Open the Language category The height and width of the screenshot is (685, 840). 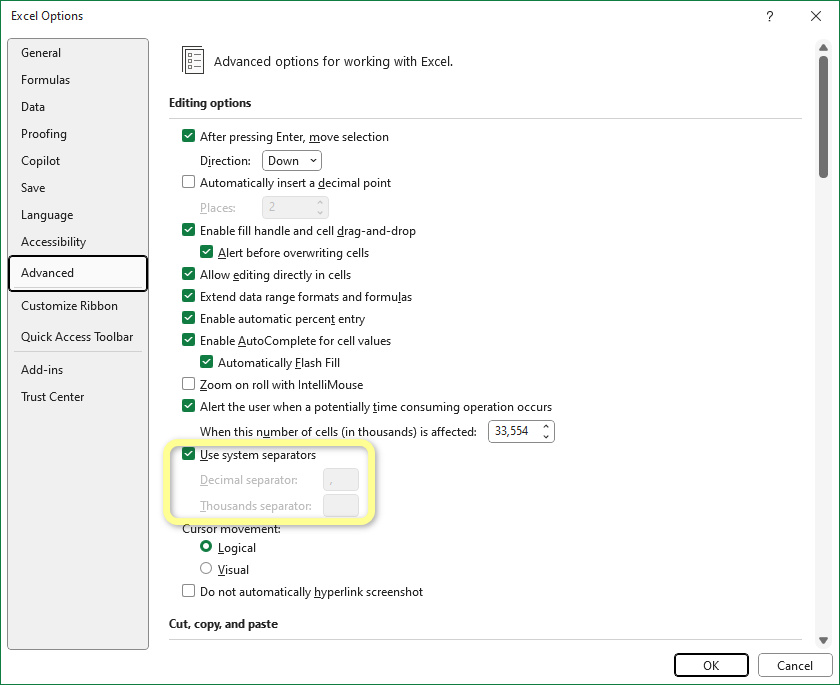coord(78,215)
